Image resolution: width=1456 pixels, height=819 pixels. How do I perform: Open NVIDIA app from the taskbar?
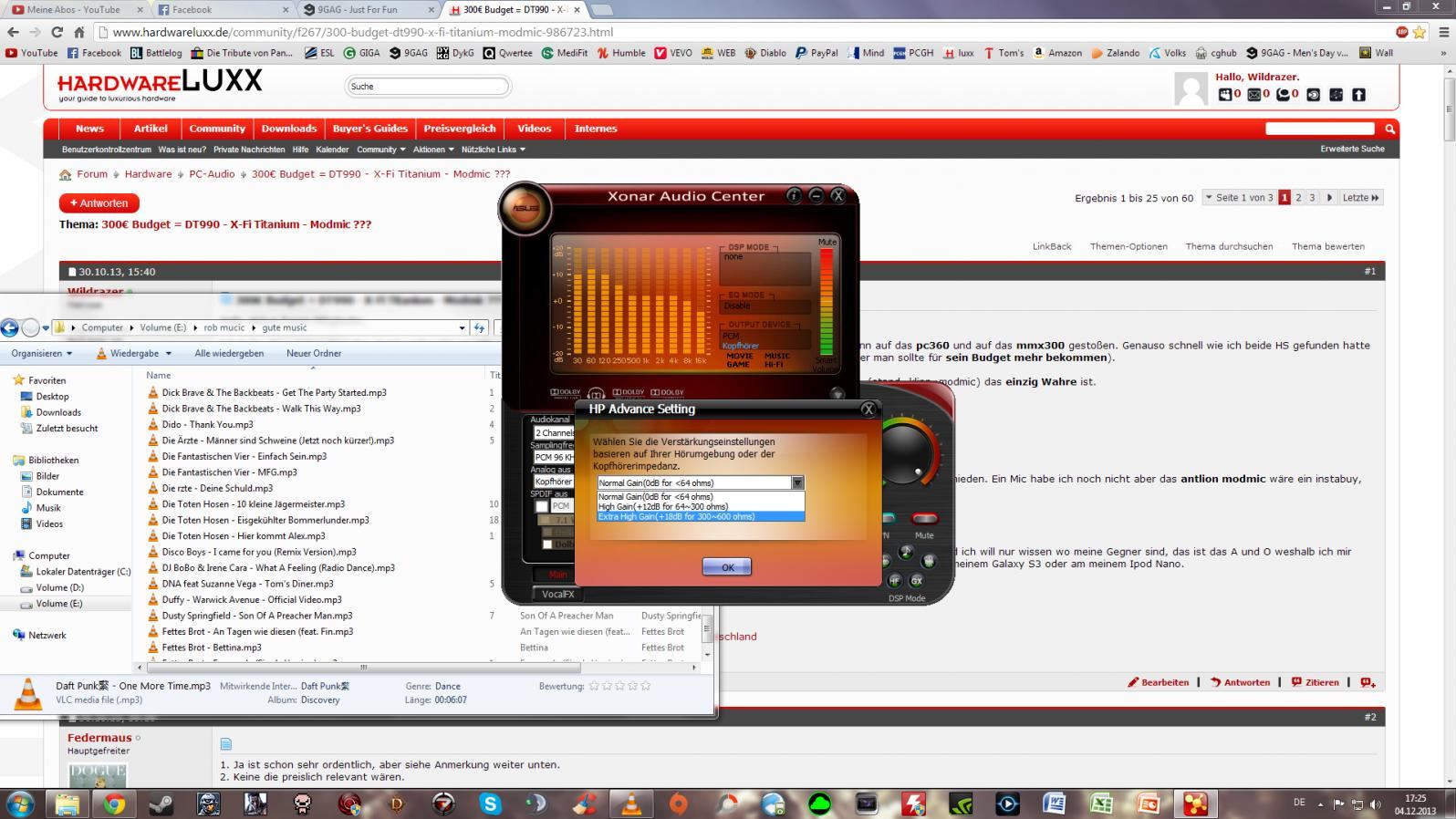tap(961, 803)
